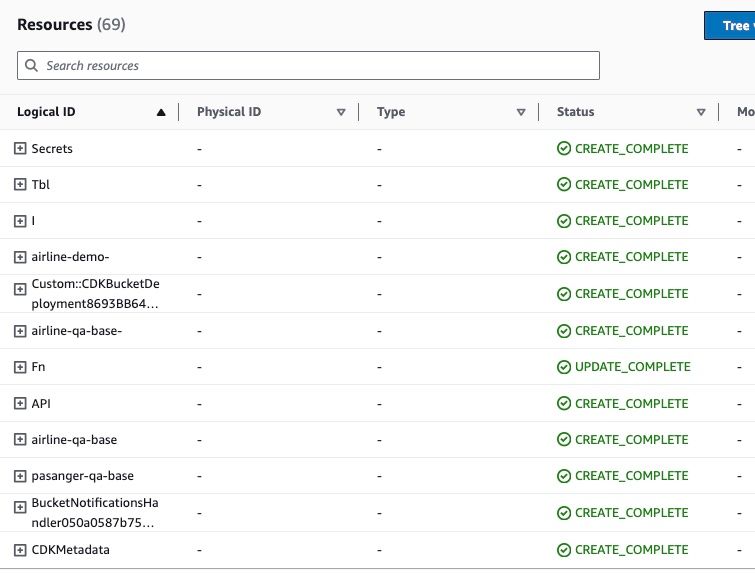Screen dimensions: 755x574
Task: Click the airline-demo- status checkmark icon
Action: tap(564, 257)
